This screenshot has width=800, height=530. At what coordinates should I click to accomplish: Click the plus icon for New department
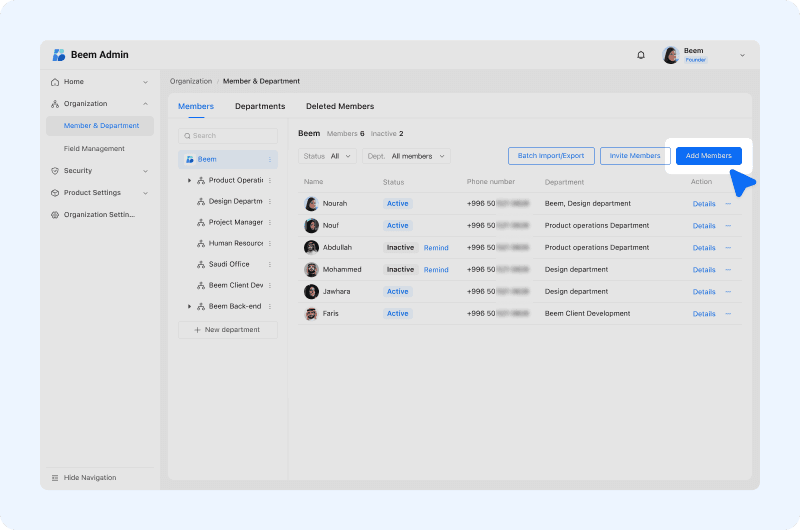[197, 330]
